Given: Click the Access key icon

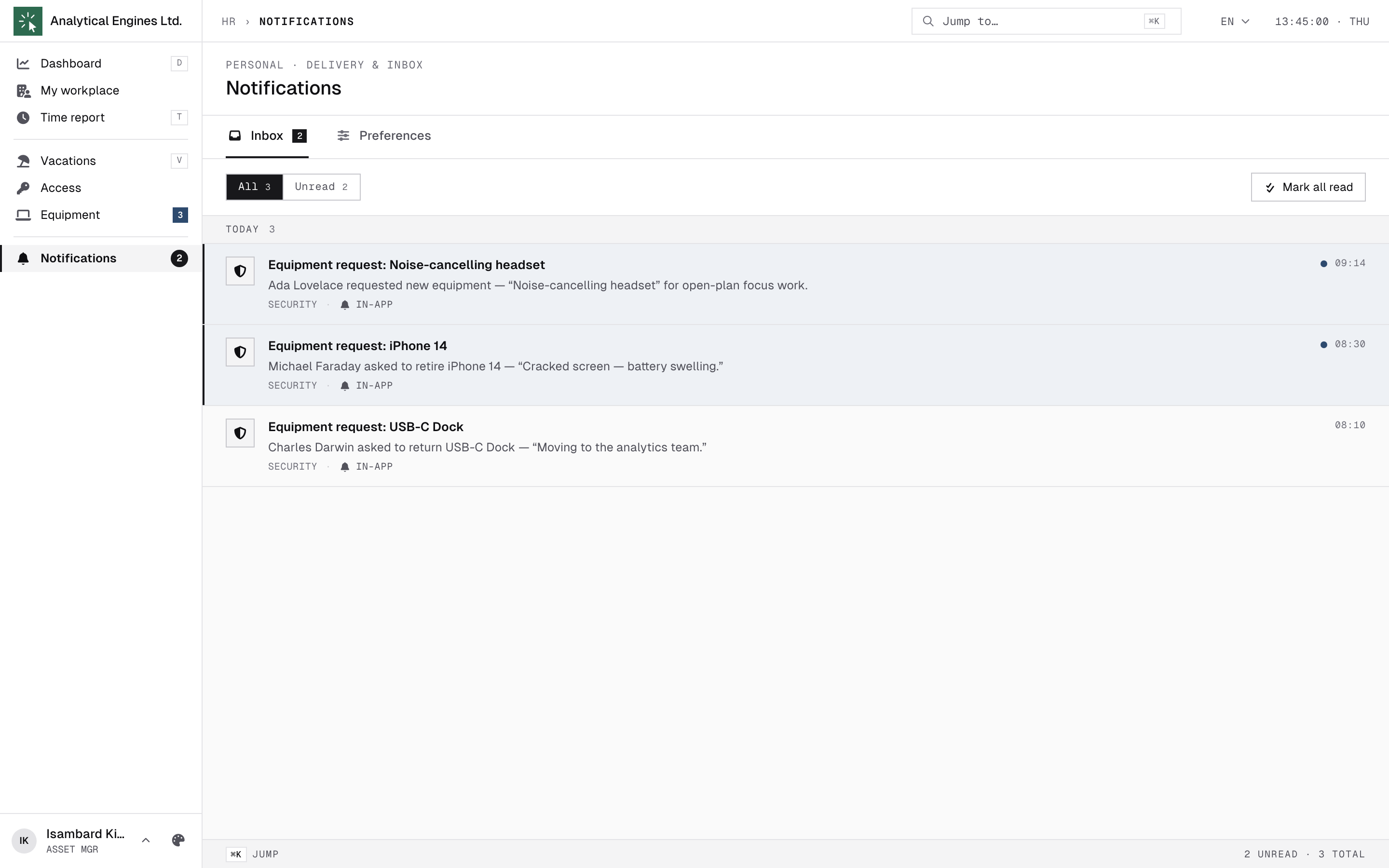Looking at the screenshot, I should [x=23, y=188].
